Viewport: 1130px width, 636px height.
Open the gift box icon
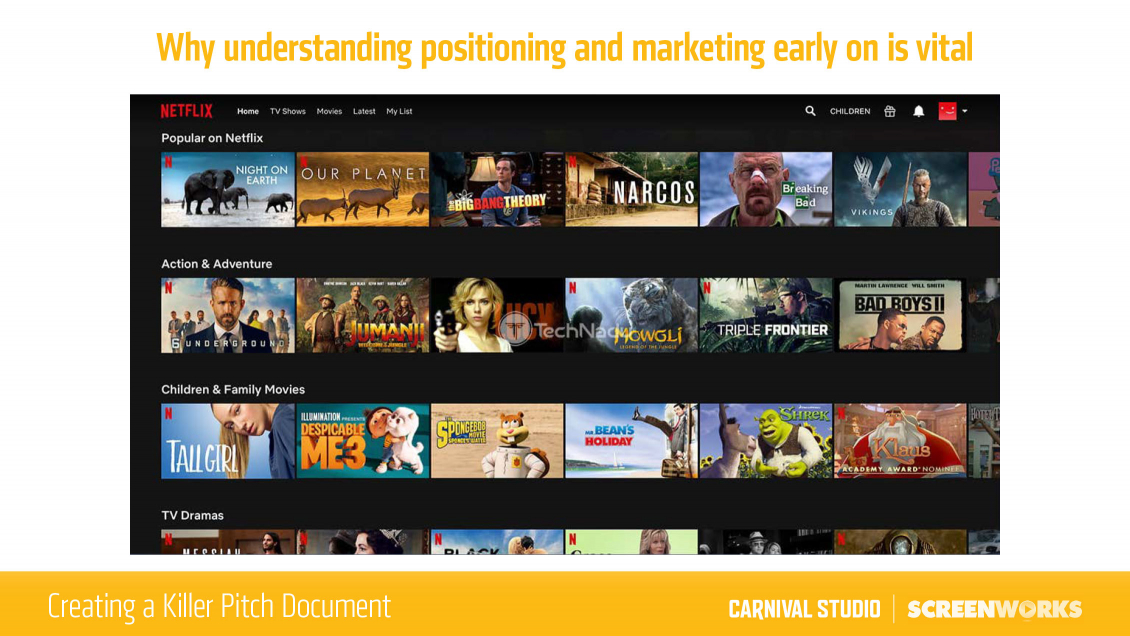[x=890, y=111]
